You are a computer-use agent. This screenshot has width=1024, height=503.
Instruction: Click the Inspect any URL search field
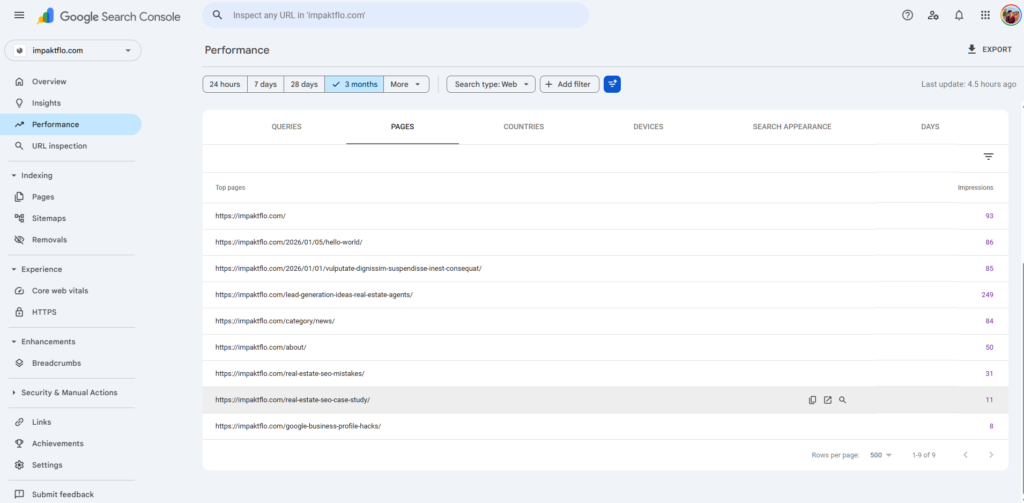click(396, 15)
